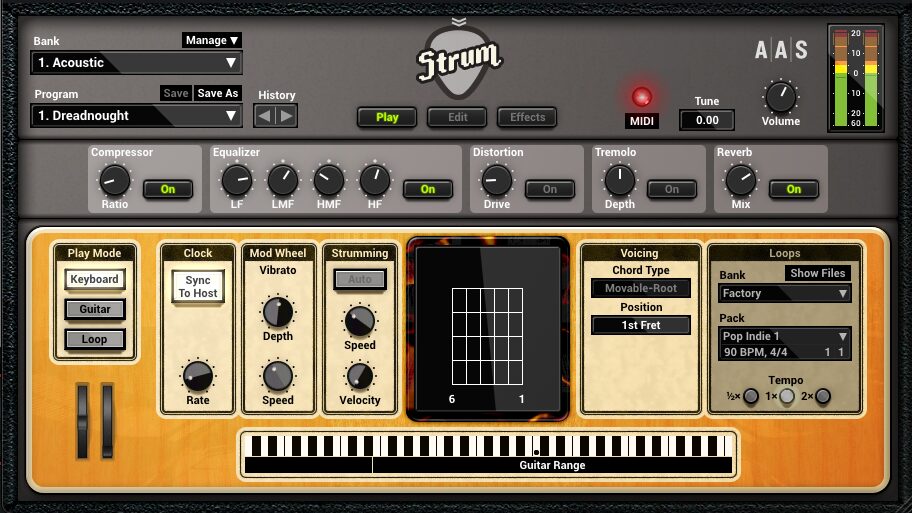
Task: Toggle Sync To Host clock
Action: (198, 287)
